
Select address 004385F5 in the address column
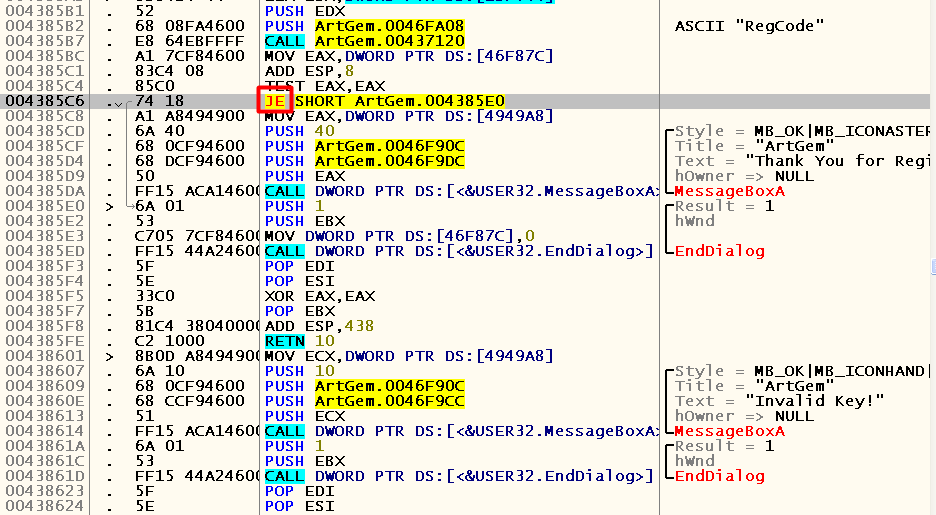(45, 296)
